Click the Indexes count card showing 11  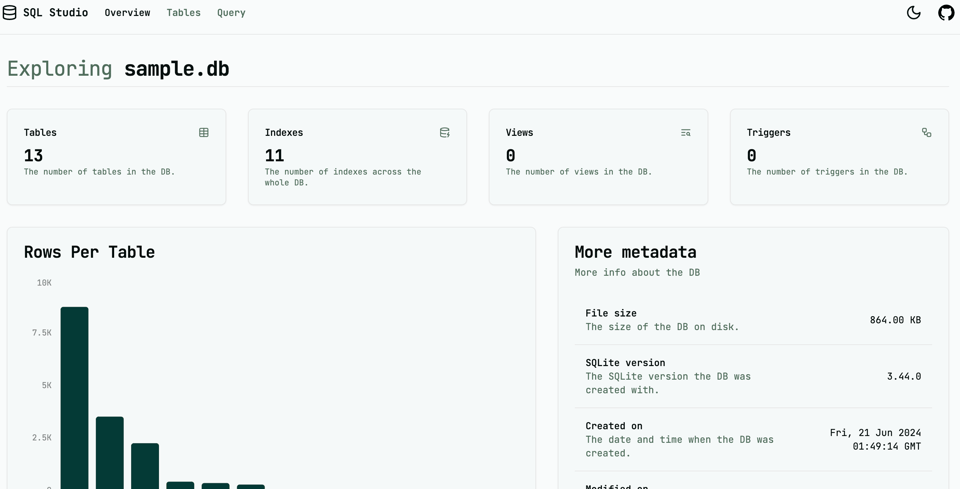[x=357, y=157]
